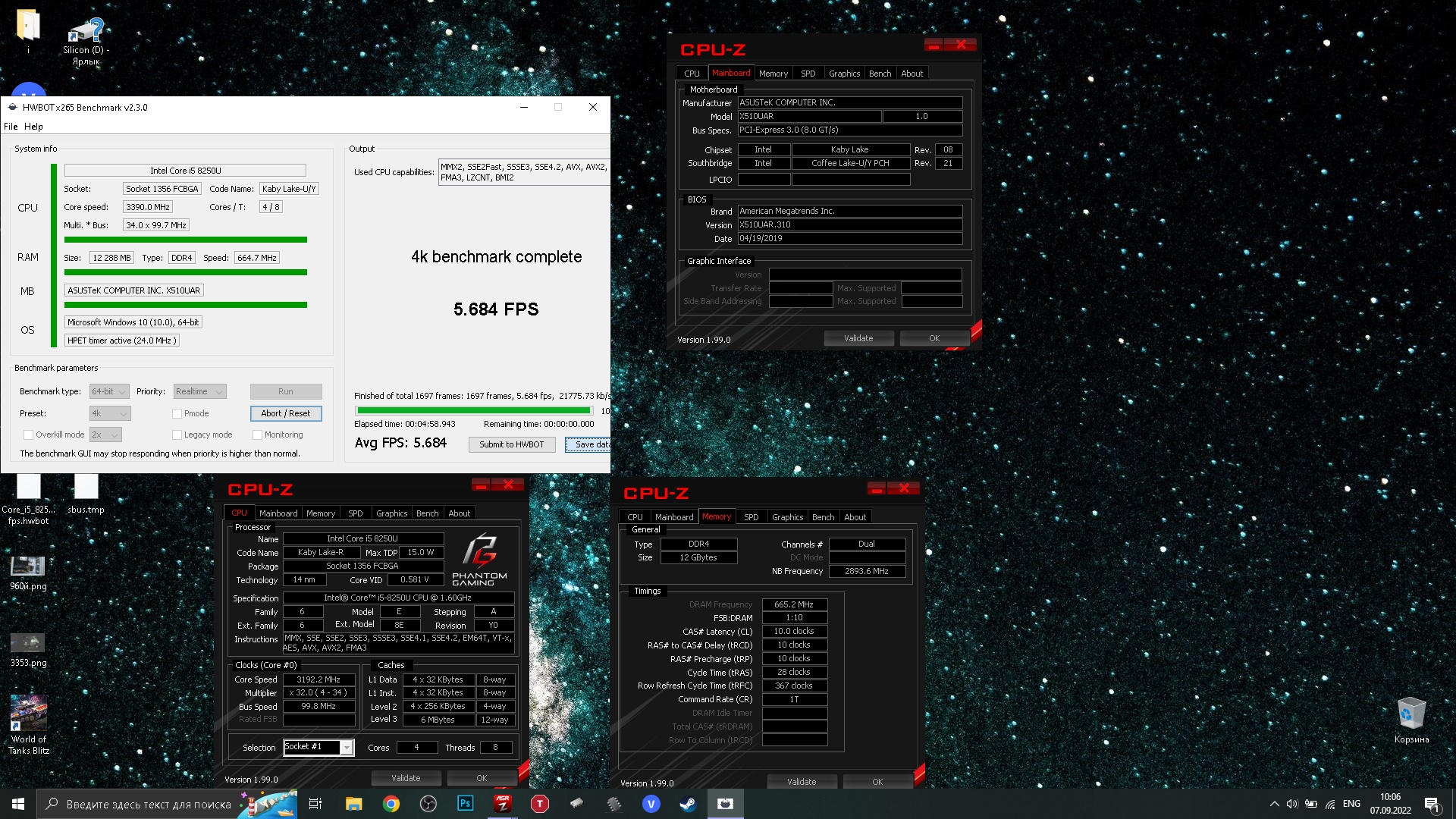The width and height of the screenshot is (1456, 819).
Task: Click Submit to HWBOT button
Action: [x=512, y=444]
